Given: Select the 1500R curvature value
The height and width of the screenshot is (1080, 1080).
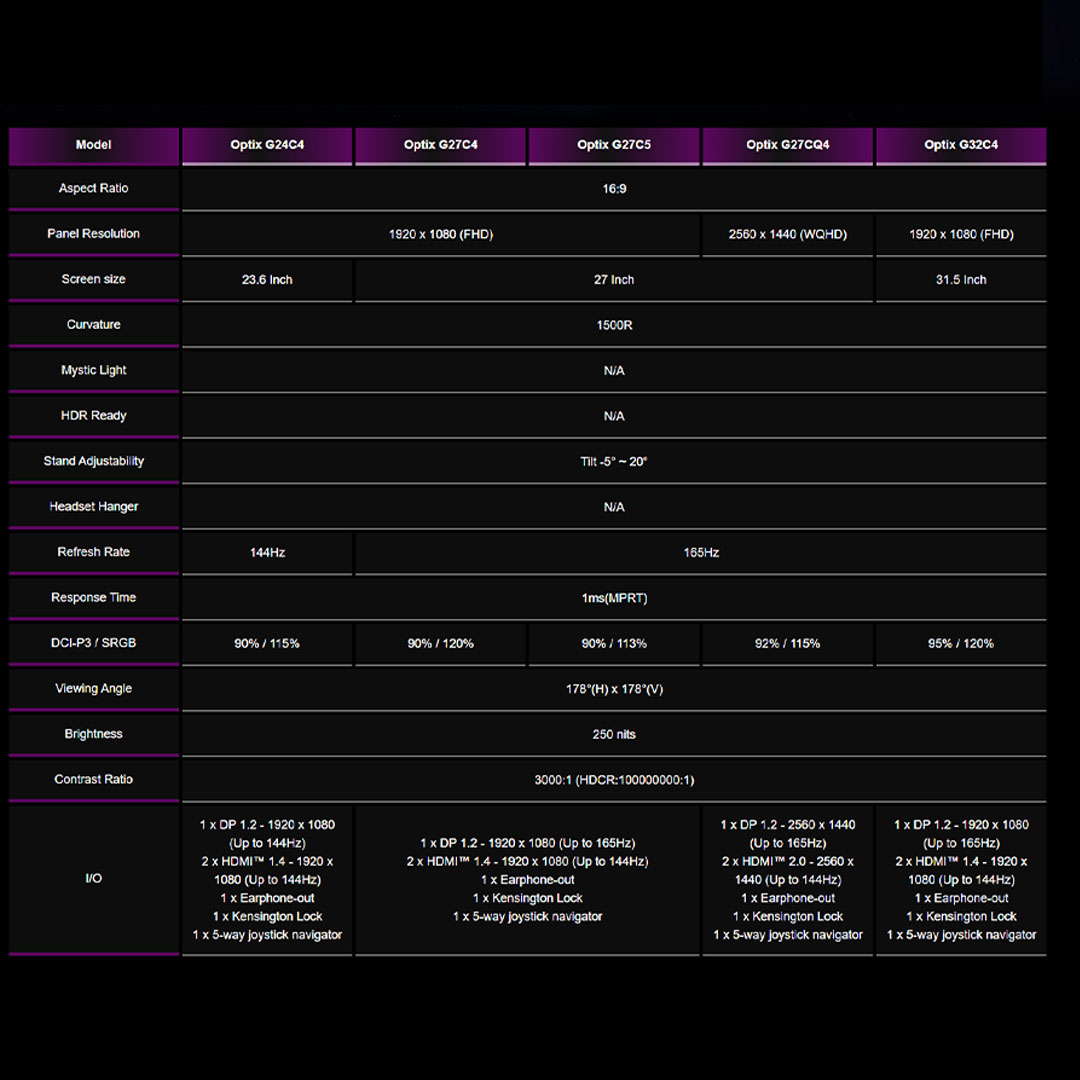Looking at the screenshot, I should (614, 326).
